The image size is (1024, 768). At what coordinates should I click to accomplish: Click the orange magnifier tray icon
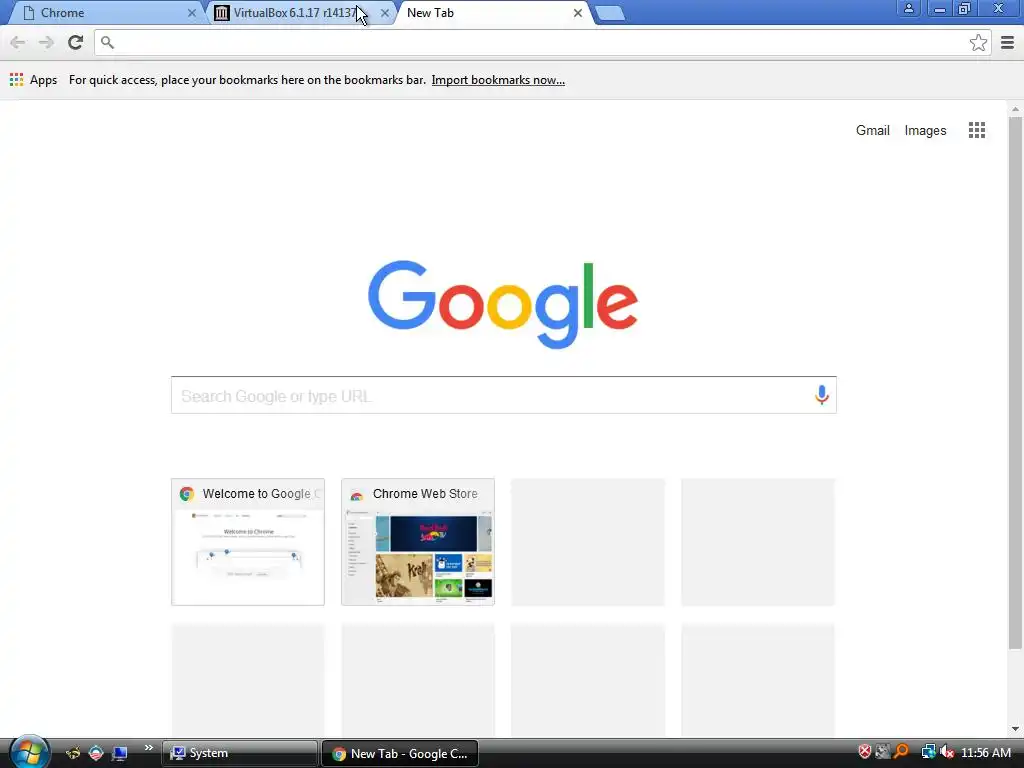901,752
